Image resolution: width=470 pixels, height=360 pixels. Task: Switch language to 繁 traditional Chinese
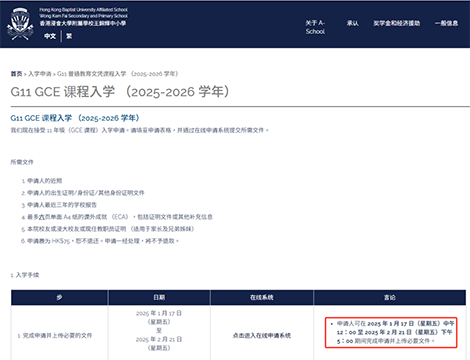[69, 36]
